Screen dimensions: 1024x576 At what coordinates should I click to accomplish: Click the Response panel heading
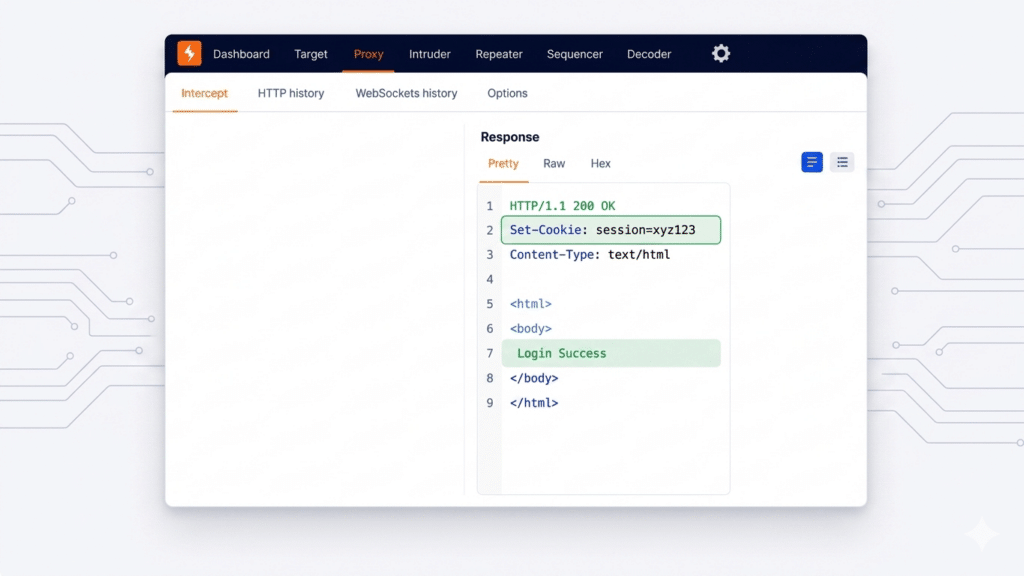[510, 137]
